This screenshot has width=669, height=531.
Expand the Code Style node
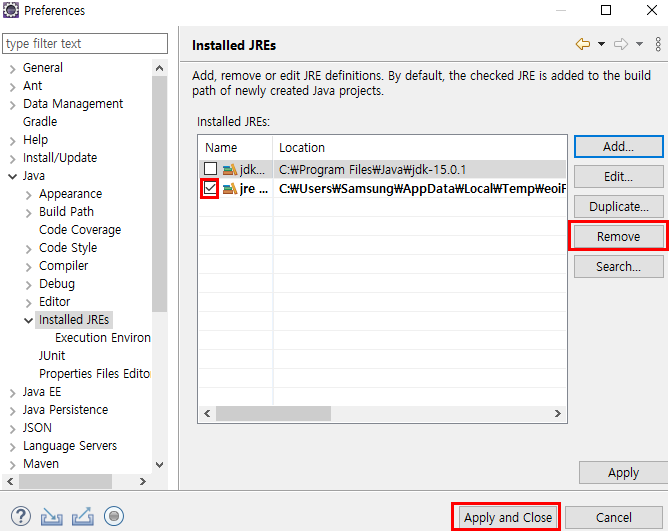[x=29, y=248]
